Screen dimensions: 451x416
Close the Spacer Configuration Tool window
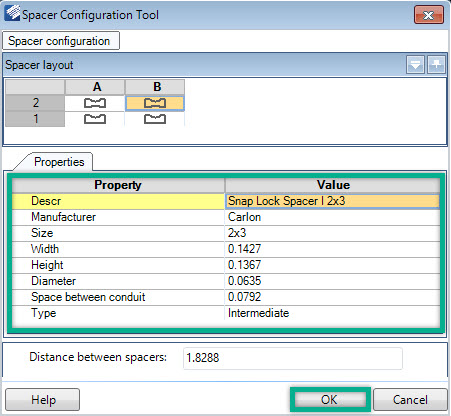point(429,15)
